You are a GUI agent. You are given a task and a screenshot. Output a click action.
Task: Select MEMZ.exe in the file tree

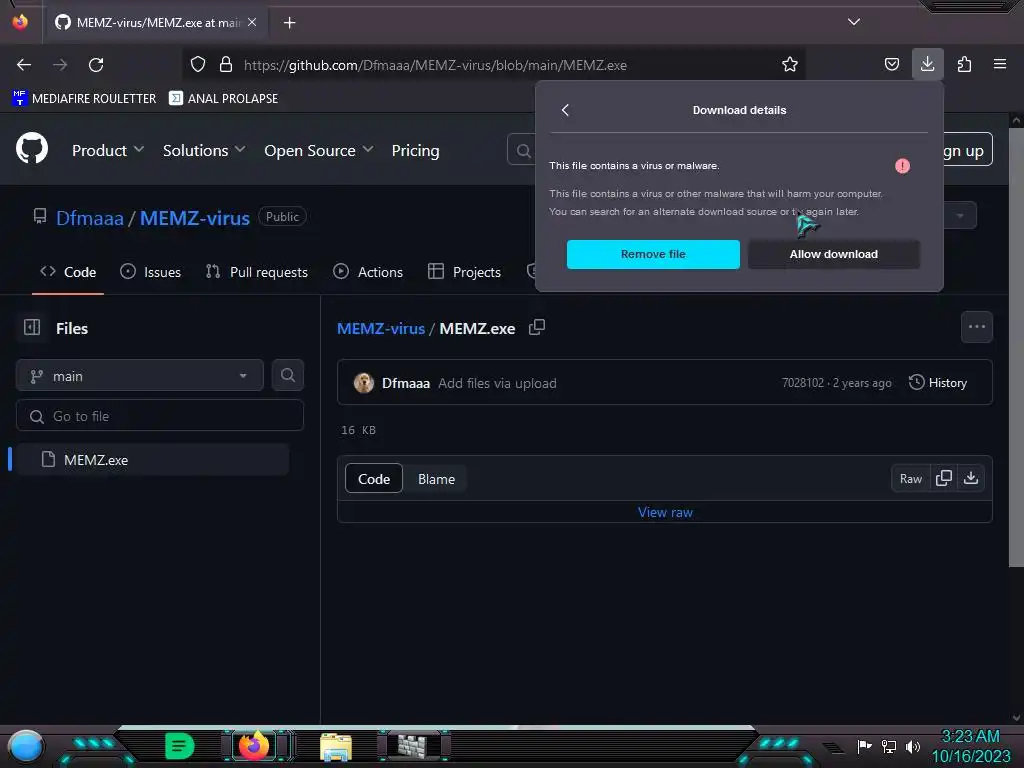tap(153, 460)
